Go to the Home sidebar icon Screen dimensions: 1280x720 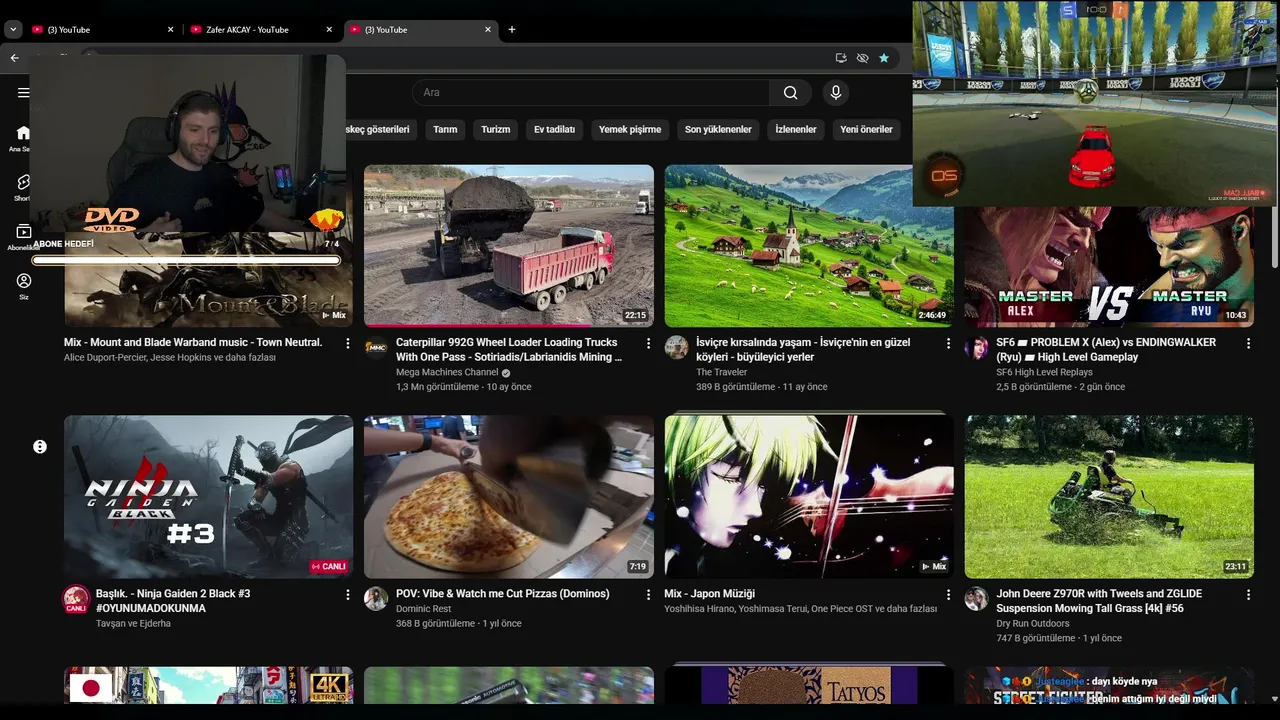(x=23, y=133)
